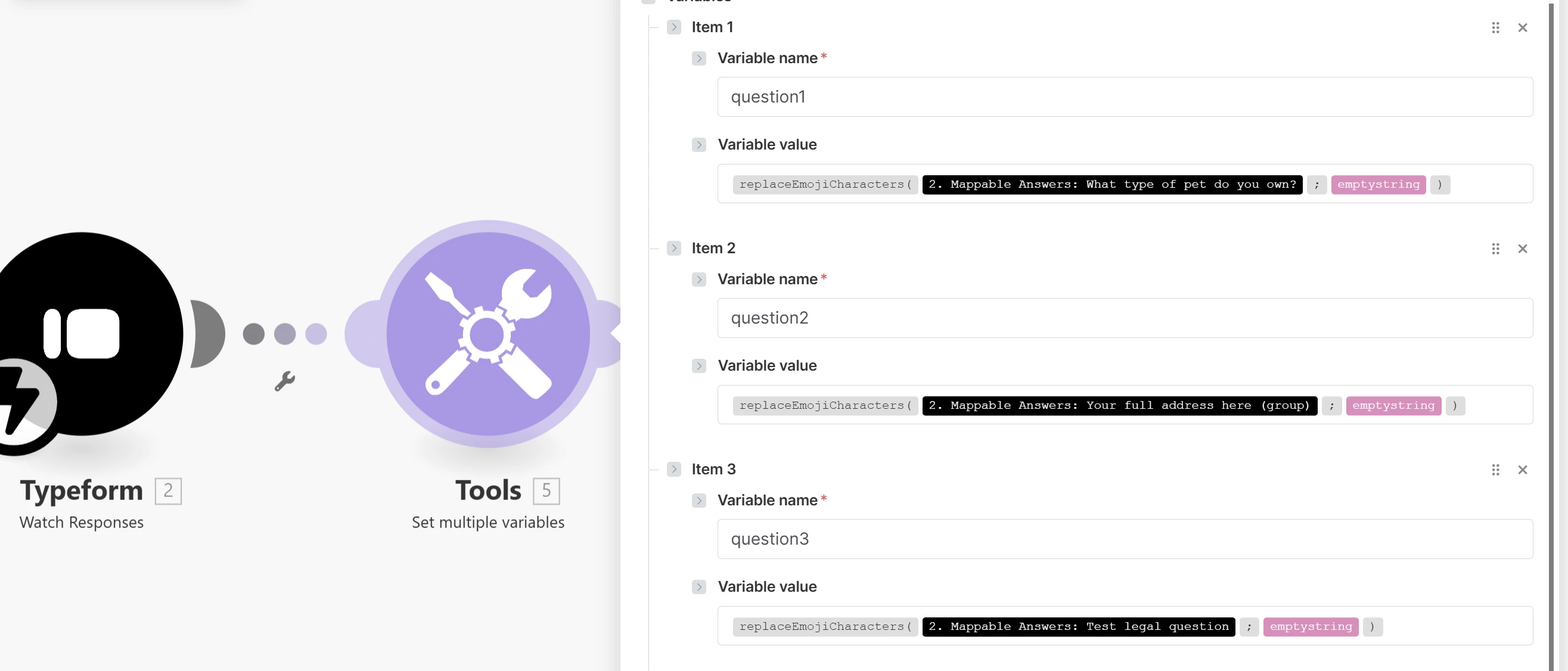Click the Tools Set multiple variables module
Viewport: 1568px width, 671px height.
click(x=488, y=334)
